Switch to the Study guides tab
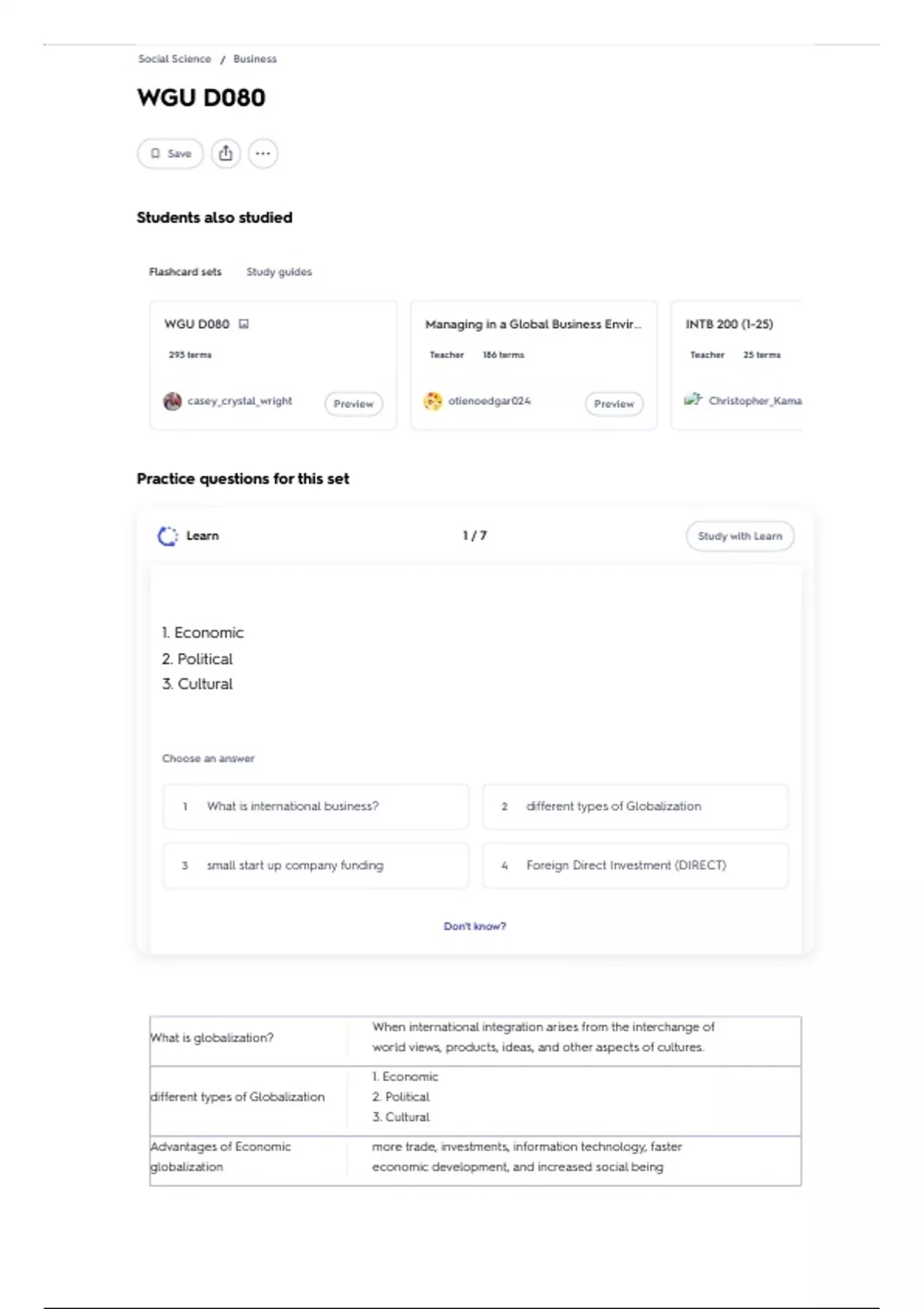Image resolution: width=924 pixels, height=1309 pixels. [279, 272]
